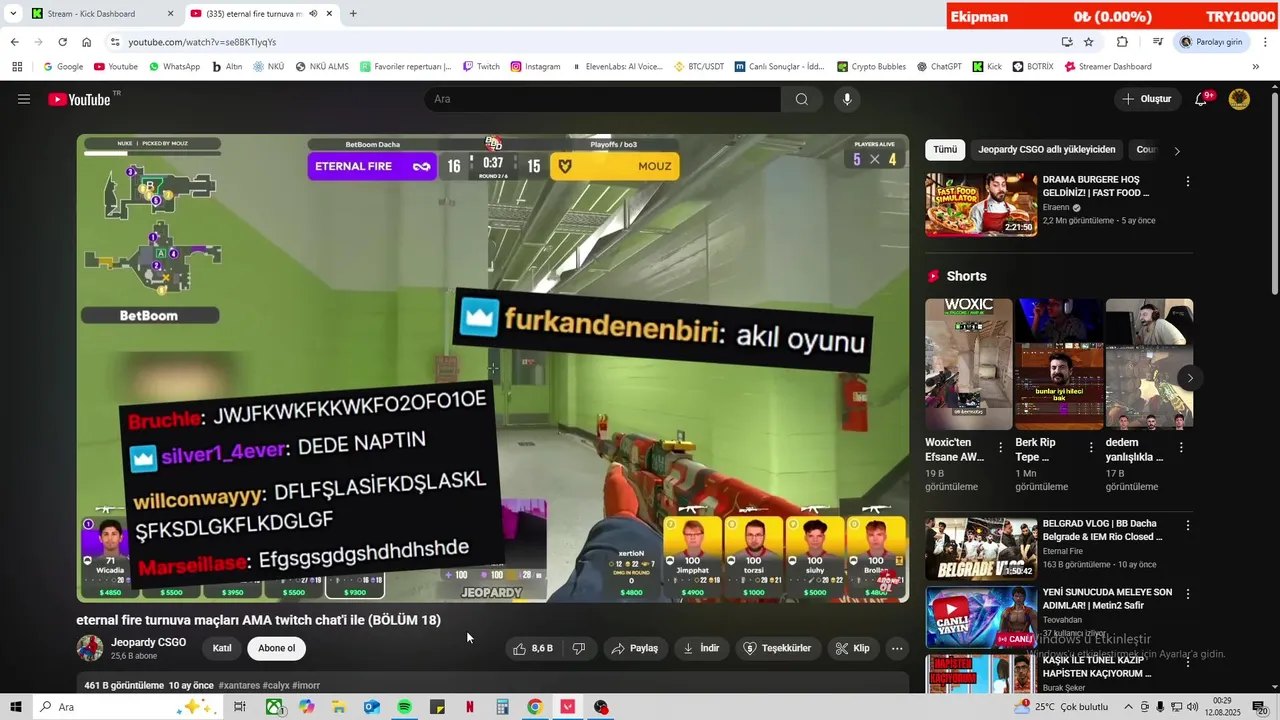Open options for BELGRAD VLOG video
Image resolution: width=1280 pixels, height=720 pixels.
click(x=1188, y=525)
